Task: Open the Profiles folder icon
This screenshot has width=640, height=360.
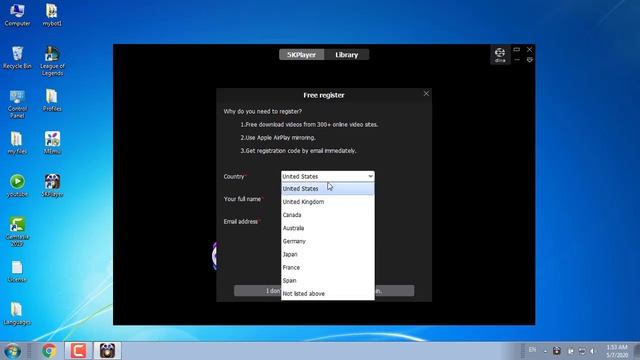Action: coord(52,100)
